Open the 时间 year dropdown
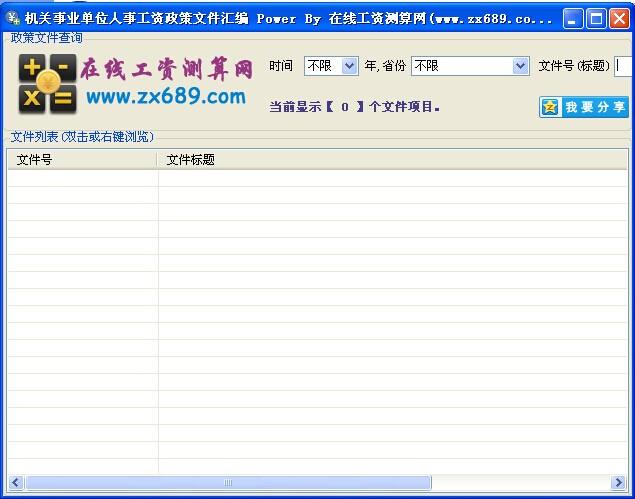This screenshot has height=499, width=635. (x=348, y=66)
